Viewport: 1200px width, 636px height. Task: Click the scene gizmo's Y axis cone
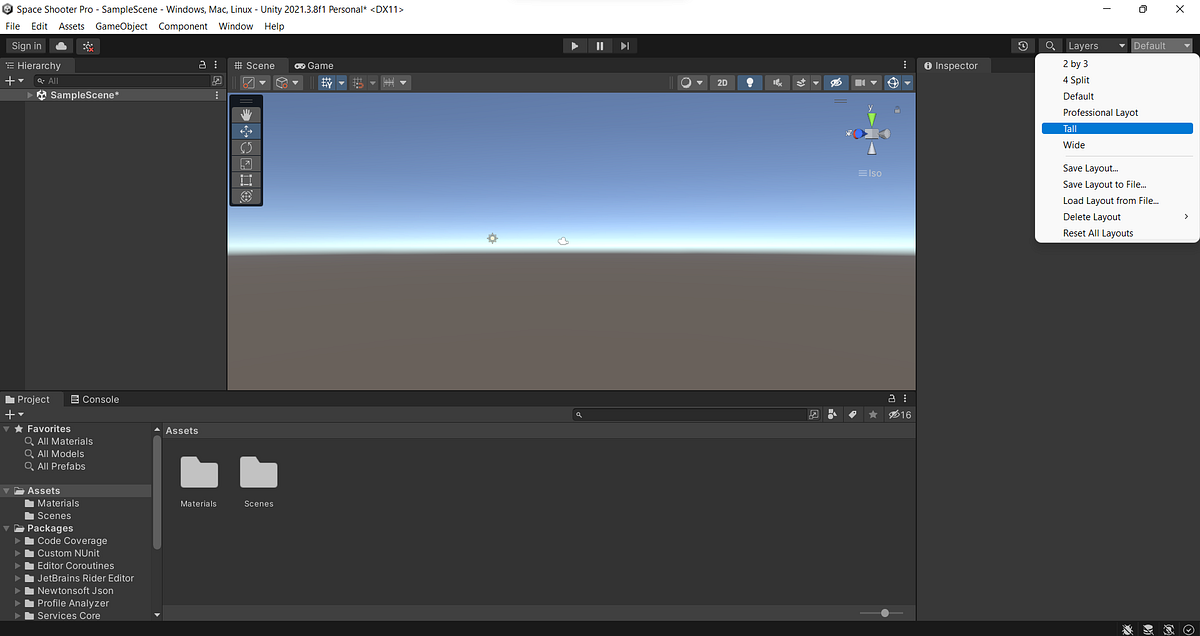[x=871, y=117]
